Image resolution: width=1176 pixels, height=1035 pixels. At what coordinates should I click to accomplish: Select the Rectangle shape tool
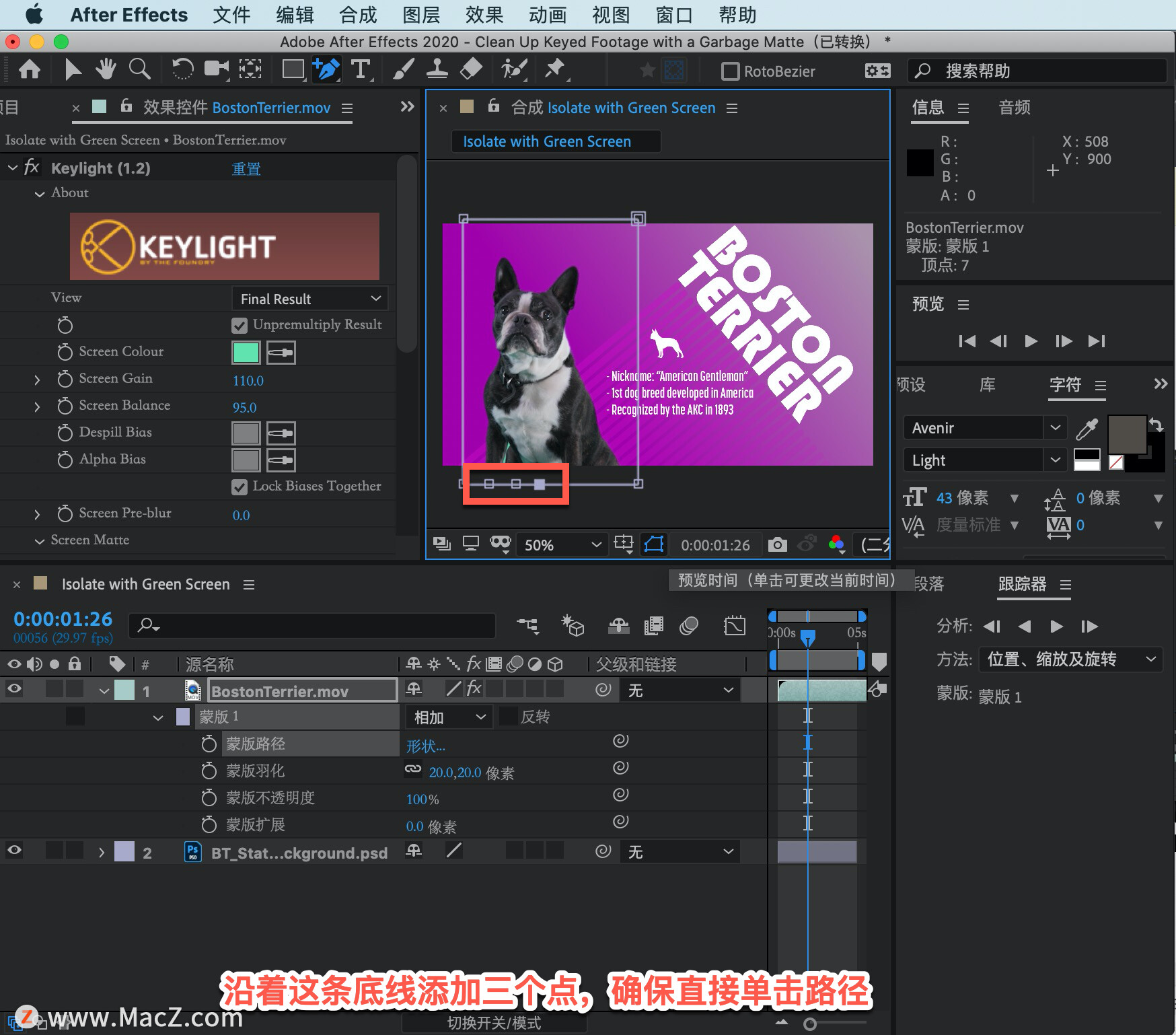tap(293, 69)
